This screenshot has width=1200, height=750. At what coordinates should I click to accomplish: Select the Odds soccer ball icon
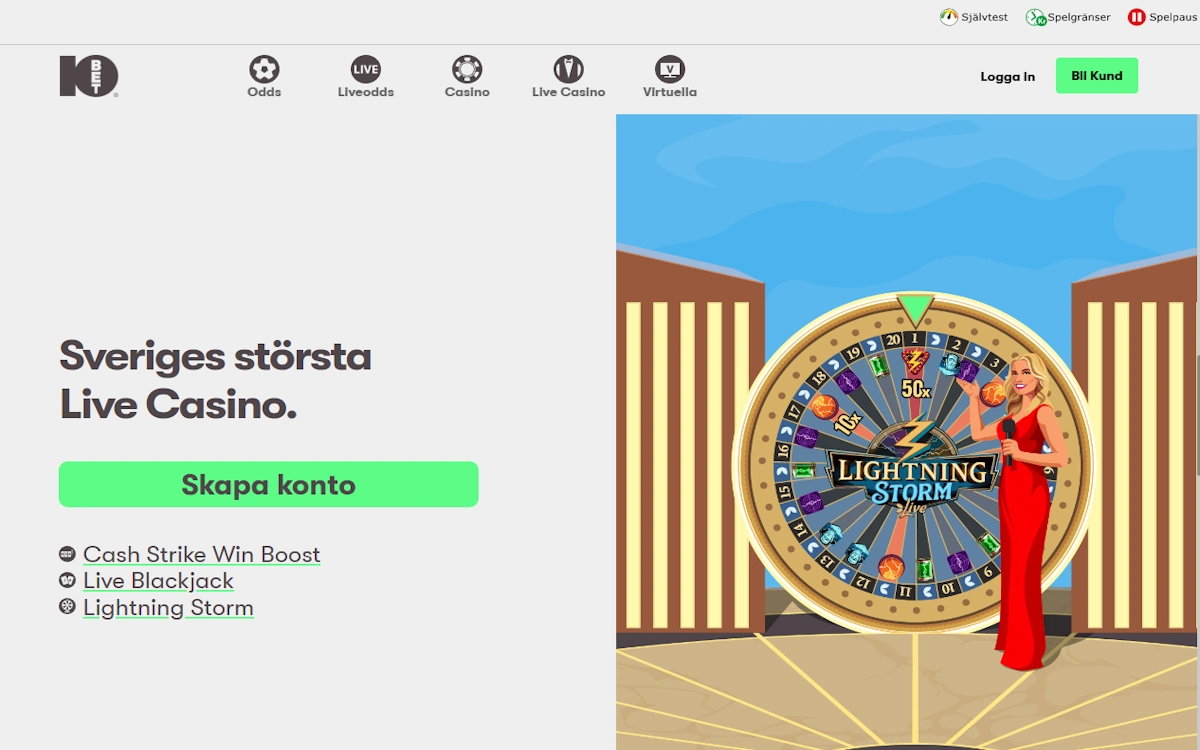coord(263,70)
